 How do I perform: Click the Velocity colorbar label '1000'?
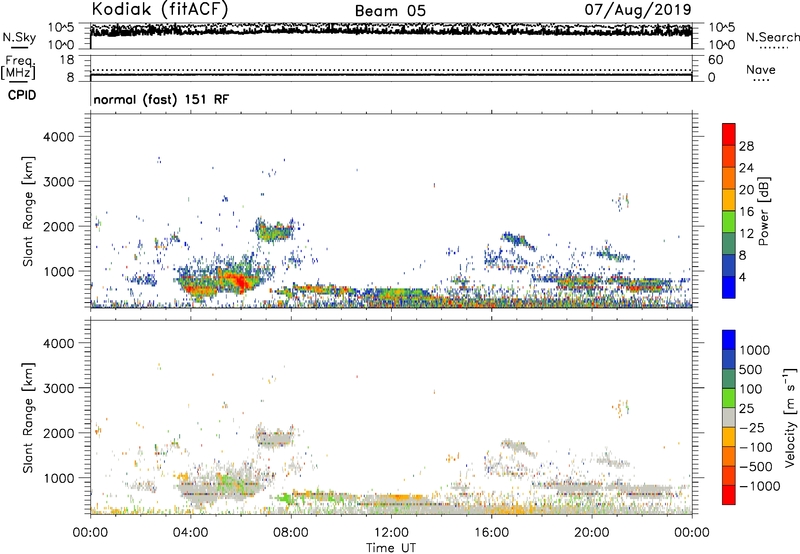754,350
